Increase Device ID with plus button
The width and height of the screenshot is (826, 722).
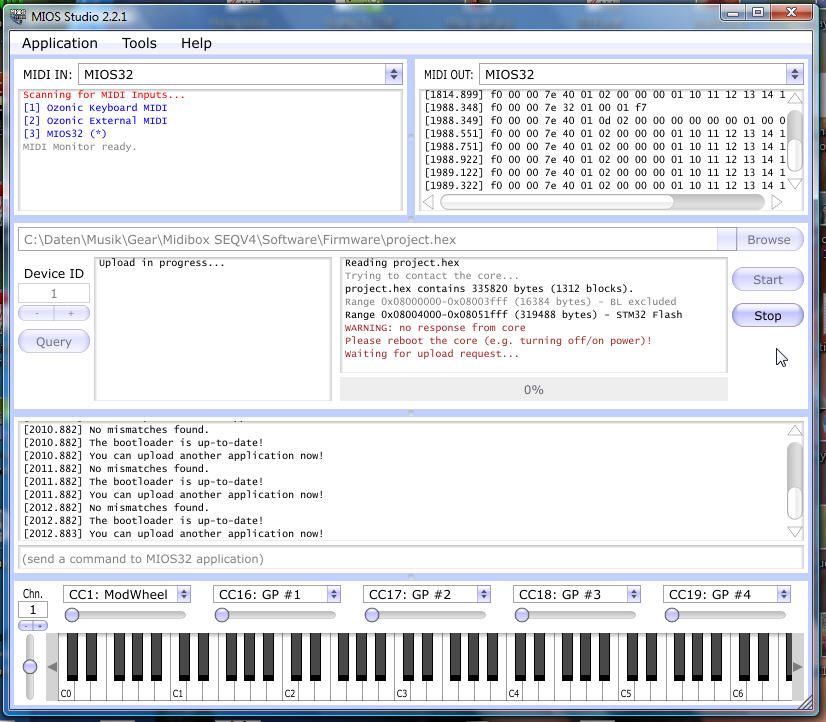pyautogui.click(x=72, y=313)
